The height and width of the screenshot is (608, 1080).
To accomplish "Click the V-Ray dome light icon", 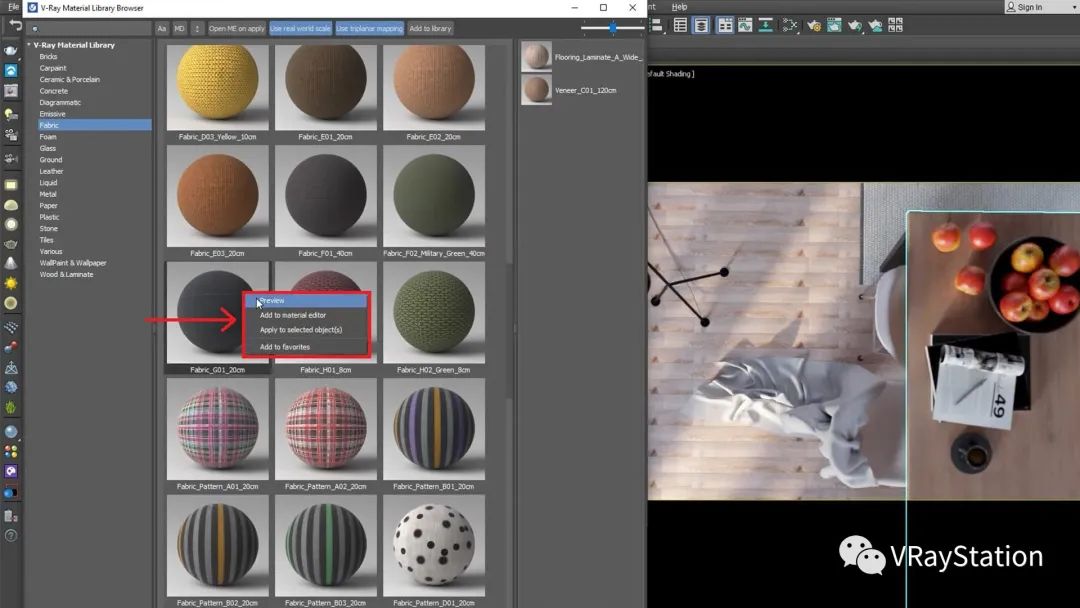I will click(11, 205).
